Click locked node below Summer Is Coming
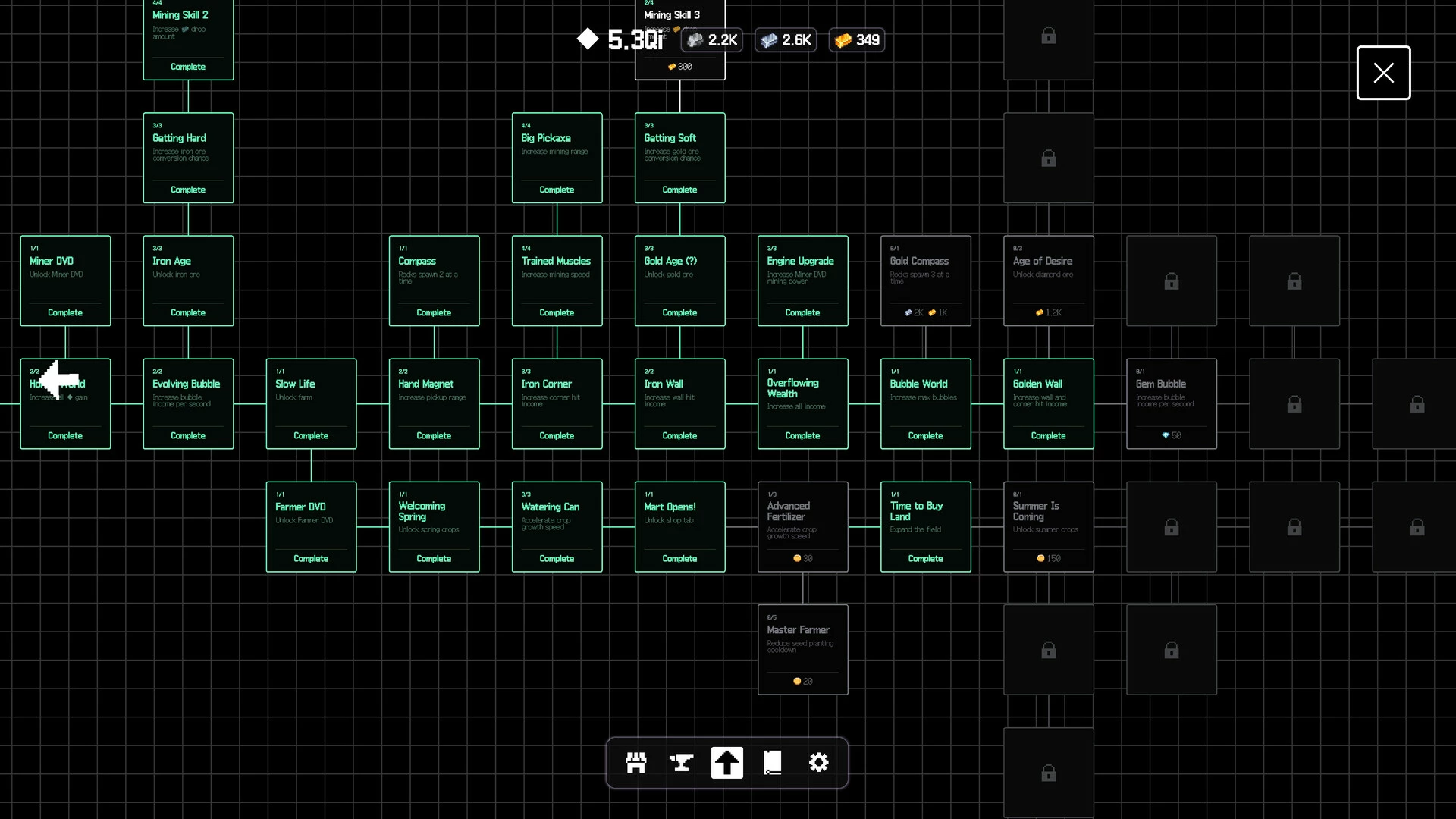This screenshot has width=1456, height=819. click(x=1048, y=649)
